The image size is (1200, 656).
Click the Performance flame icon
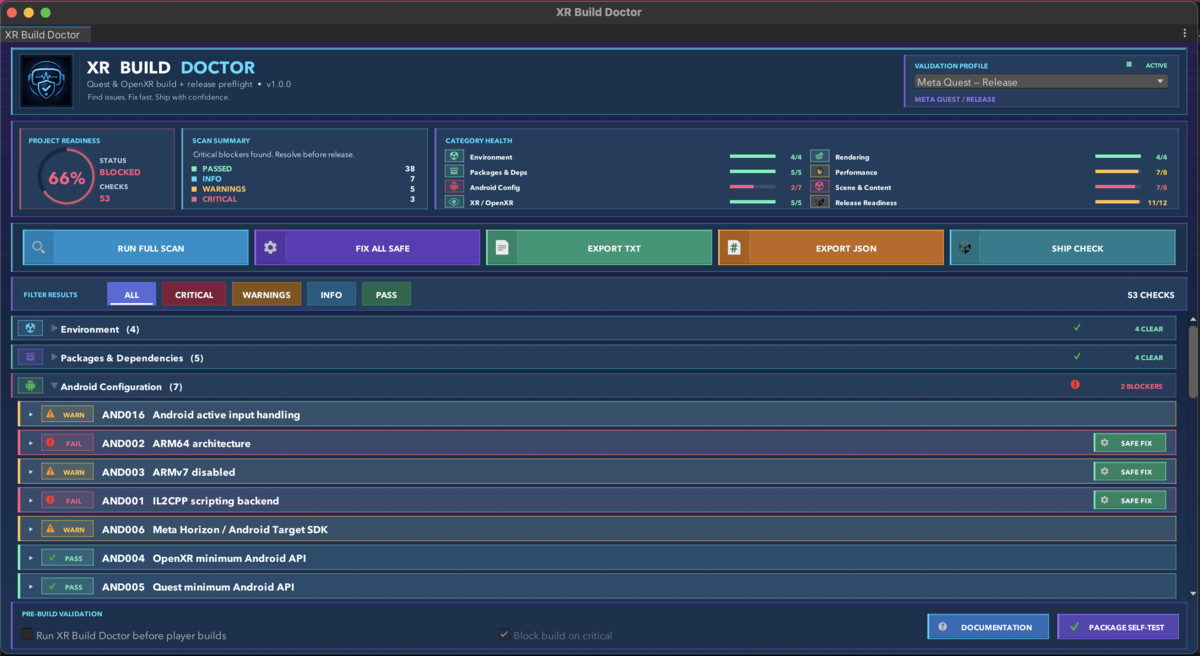(820, 172)
